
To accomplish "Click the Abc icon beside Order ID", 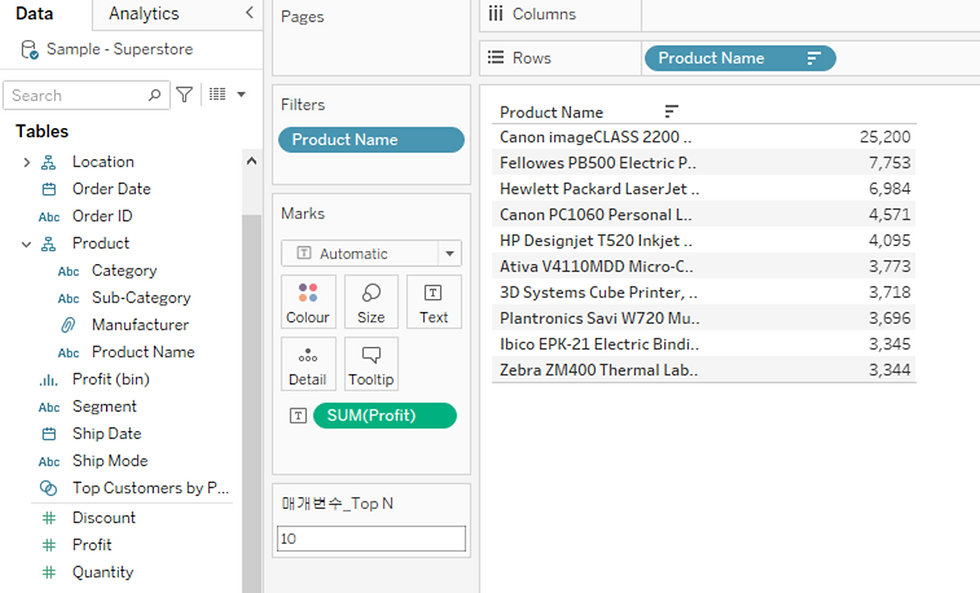I will pyautogui.click(x=49, y=217).
